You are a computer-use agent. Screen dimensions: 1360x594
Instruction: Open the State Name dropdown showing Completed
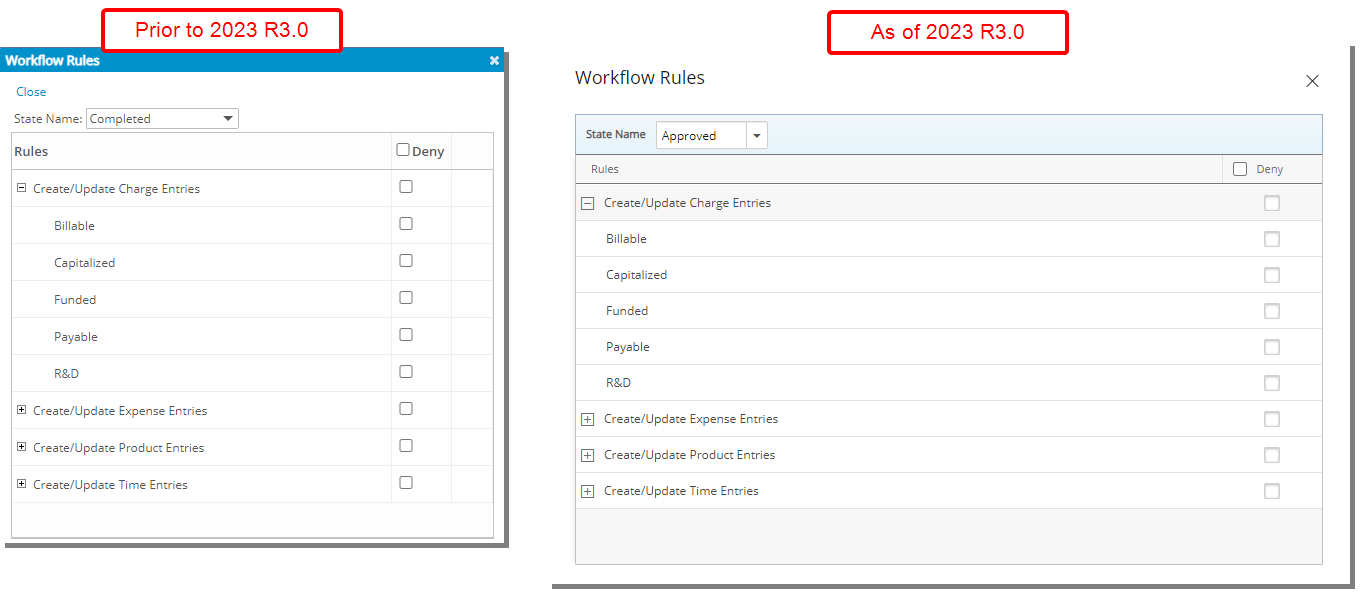(x=162, y=118)
